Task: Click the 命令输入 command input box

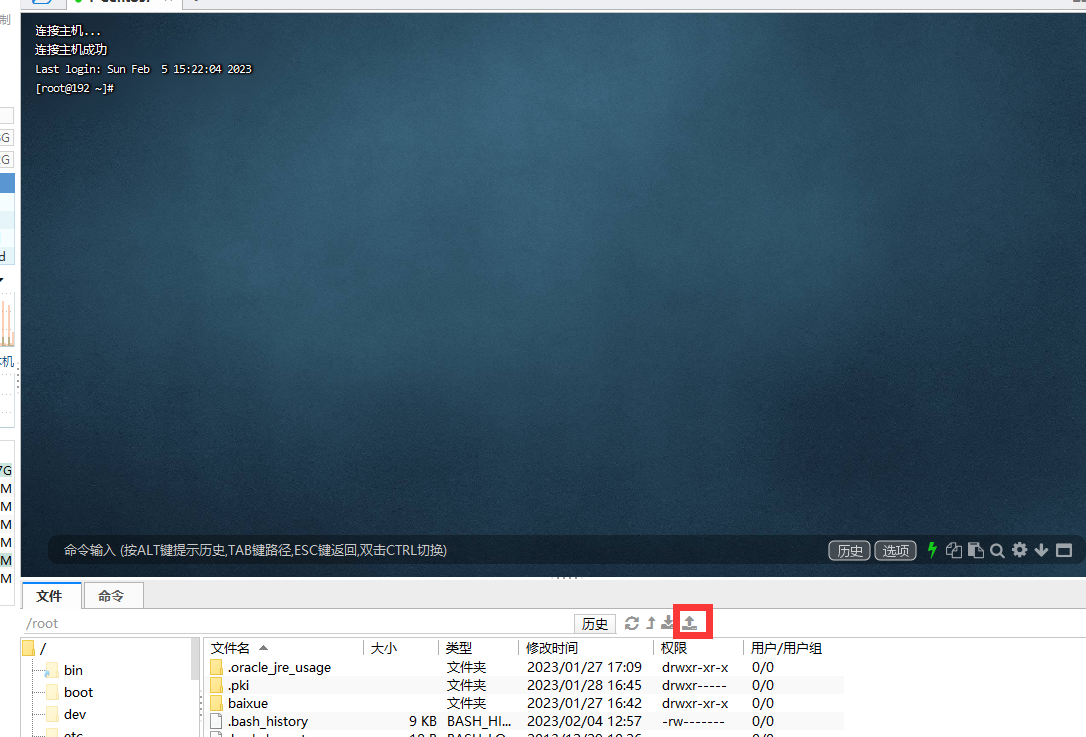Action: point(436,550)
